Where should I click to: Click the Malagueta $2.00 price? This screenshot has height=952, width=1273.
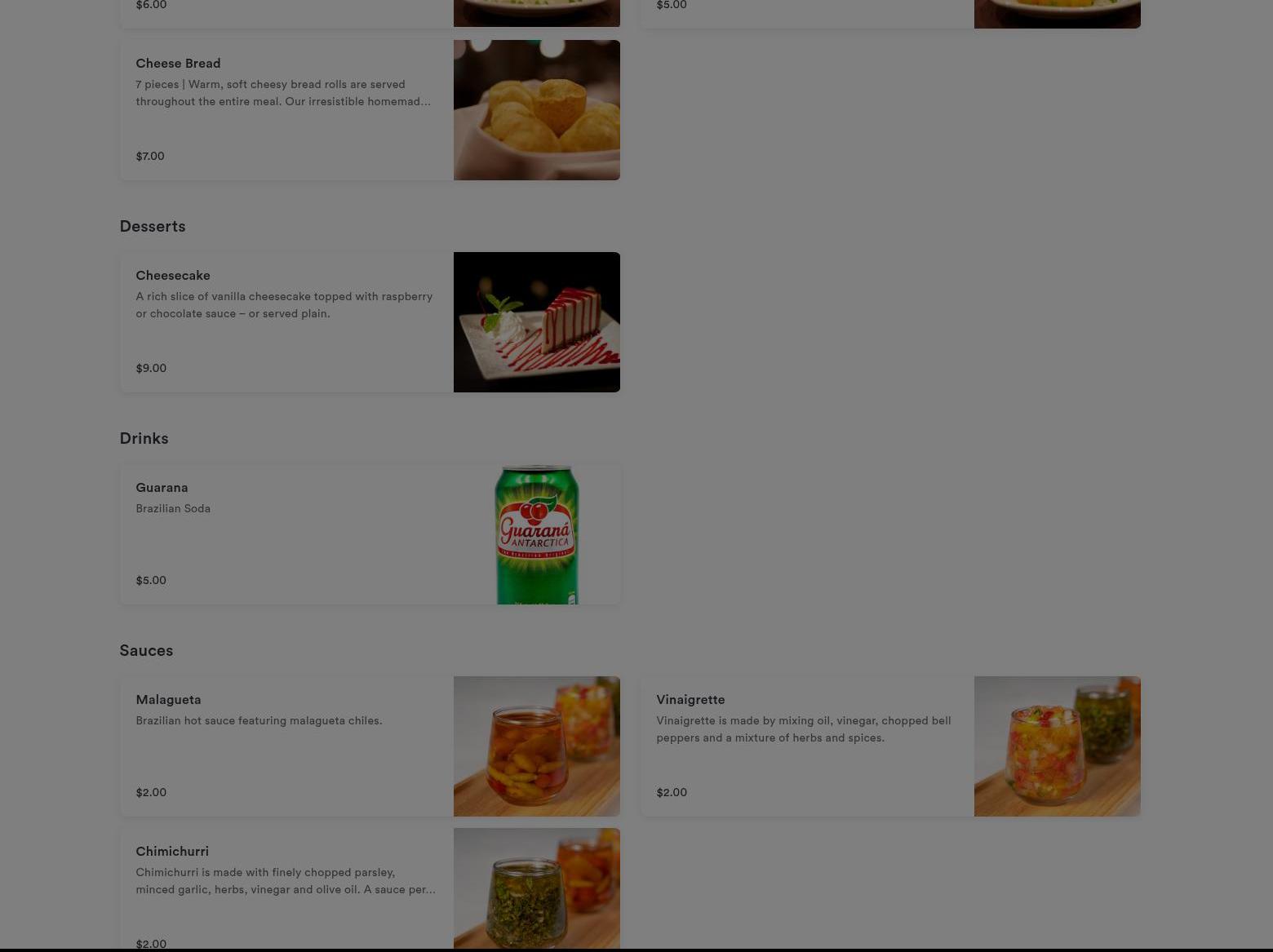[151, 793]
